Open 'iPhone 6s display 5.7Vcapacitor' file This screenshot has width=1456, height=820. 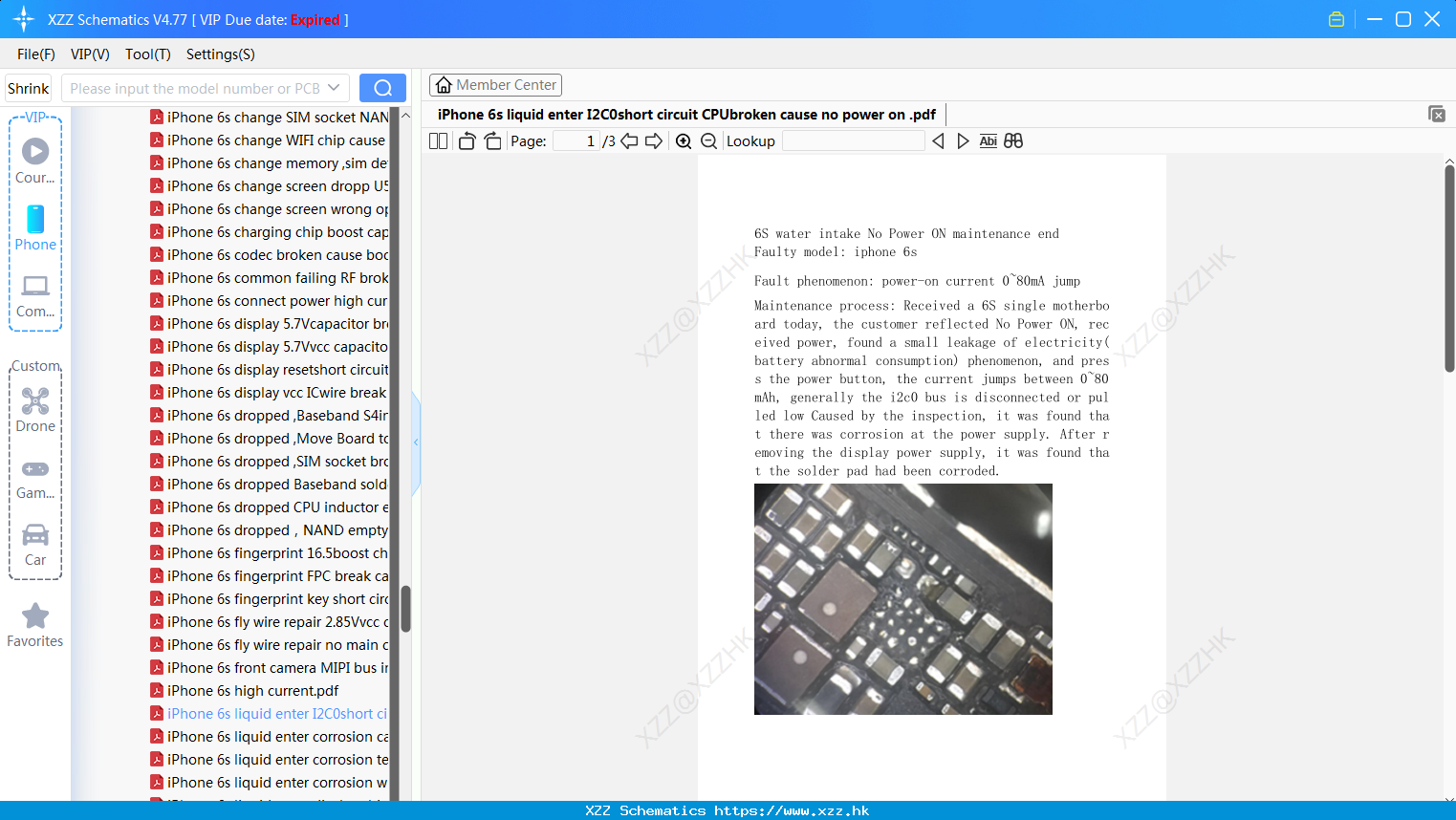coord(270,324)
